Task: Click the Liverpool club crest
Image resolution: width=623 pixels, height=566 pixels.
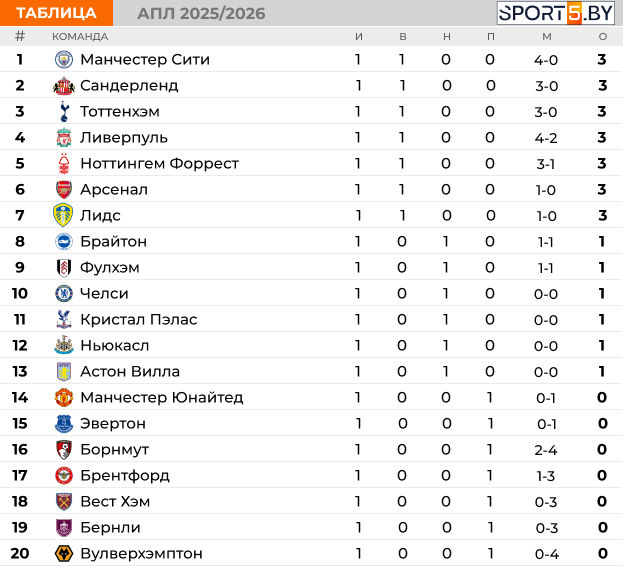Action: (x=64, y=137)
